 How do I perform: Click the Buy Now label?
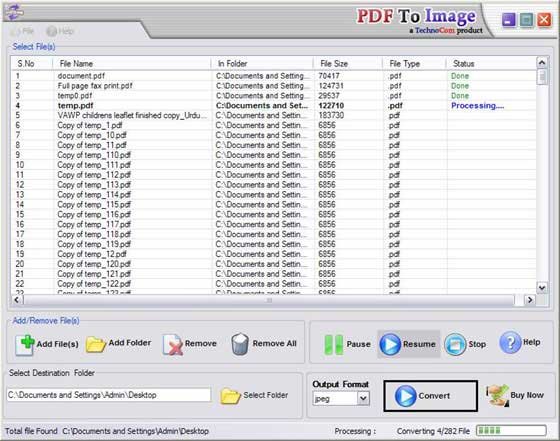[527, 395]
